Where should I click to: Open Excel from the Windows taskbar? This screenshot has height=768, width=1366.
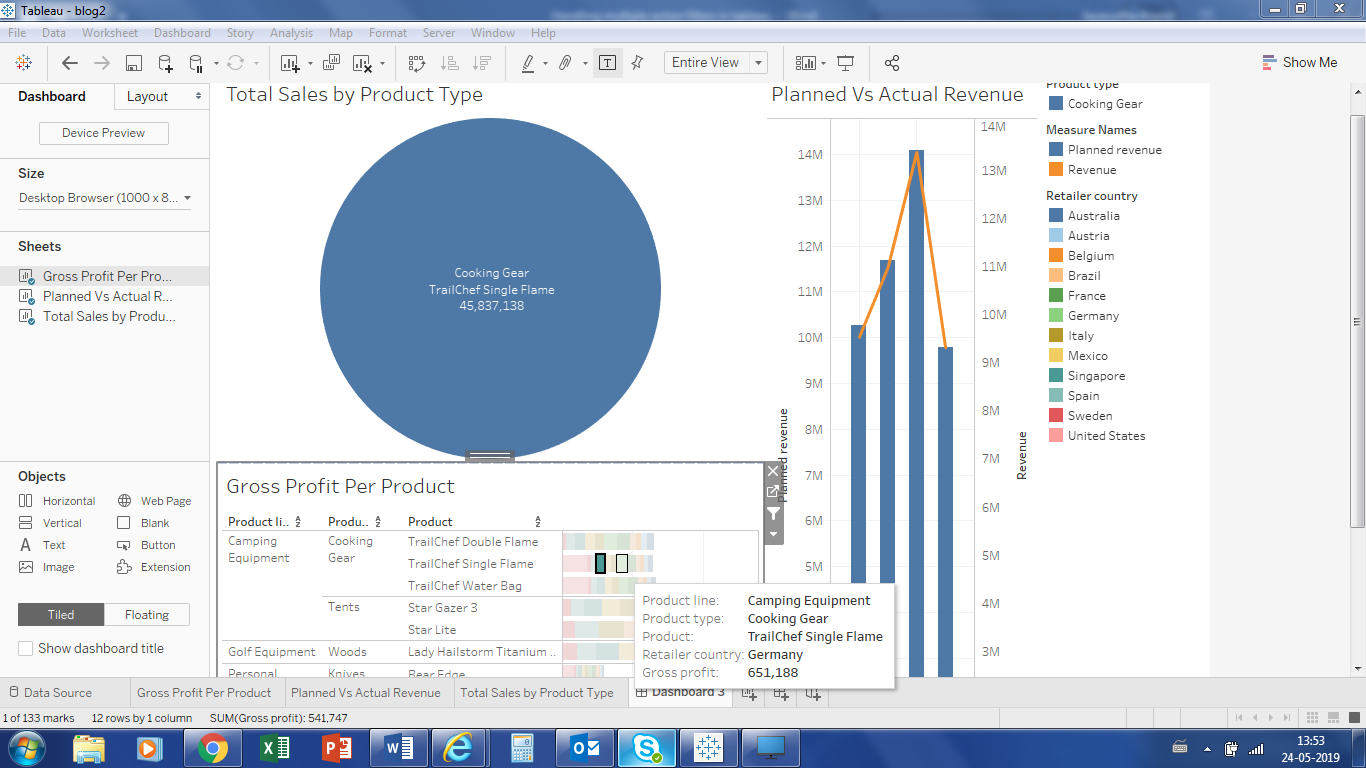pos(274,747)
